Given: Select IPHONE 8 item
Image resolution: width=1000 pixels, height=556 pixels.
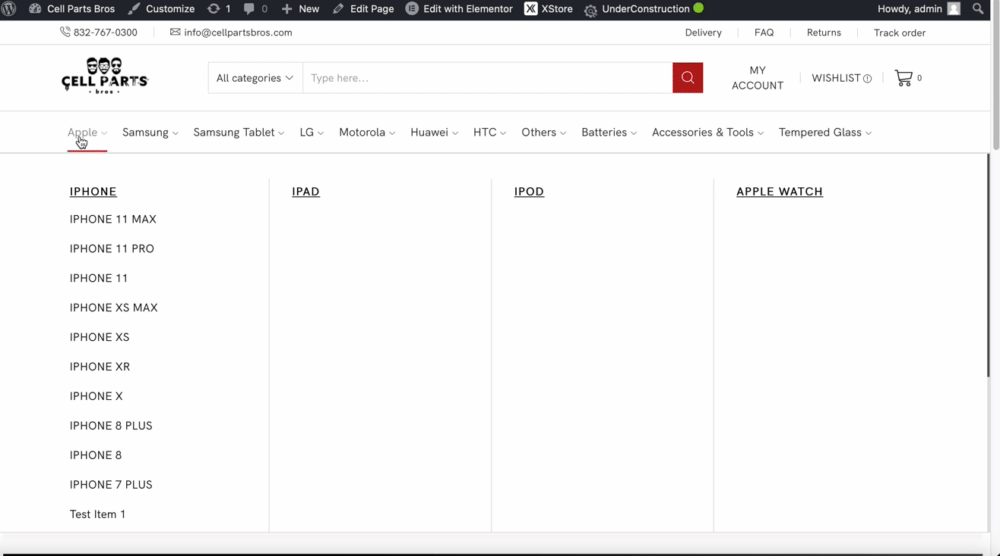Looking at the screenshot, I should [x=96, y=455].
